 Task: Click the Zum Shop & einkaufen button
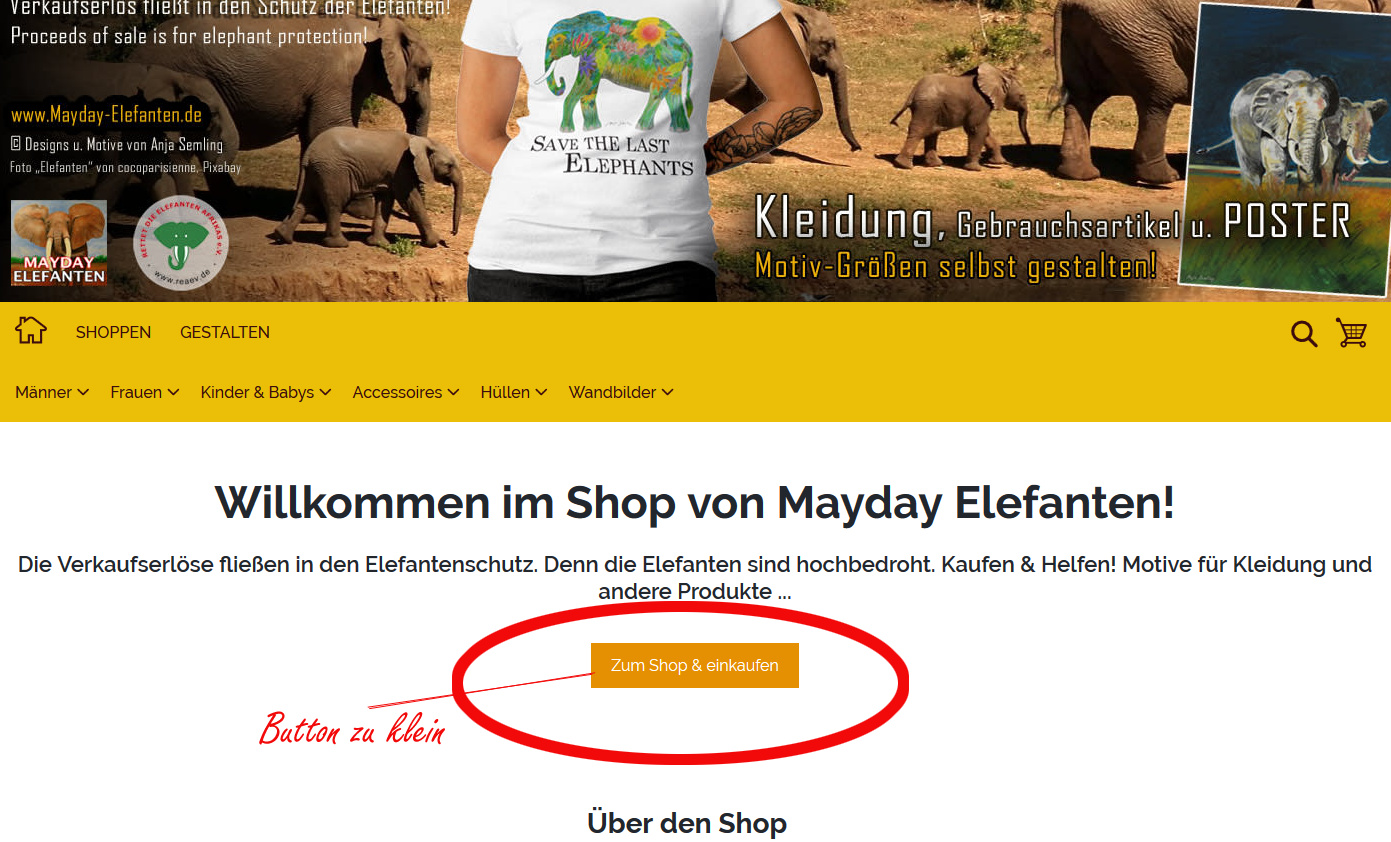click(x=695, y=665)
